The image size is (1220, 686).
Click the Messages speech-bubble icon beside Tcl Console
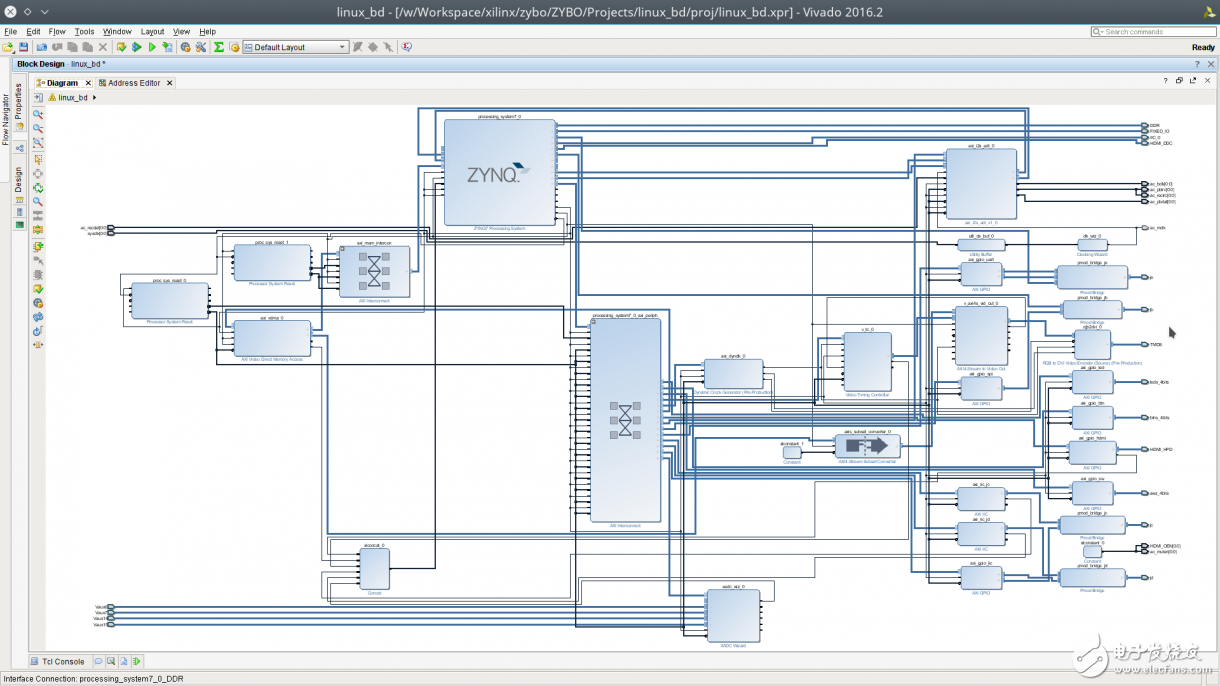click(x=99, y=661)
